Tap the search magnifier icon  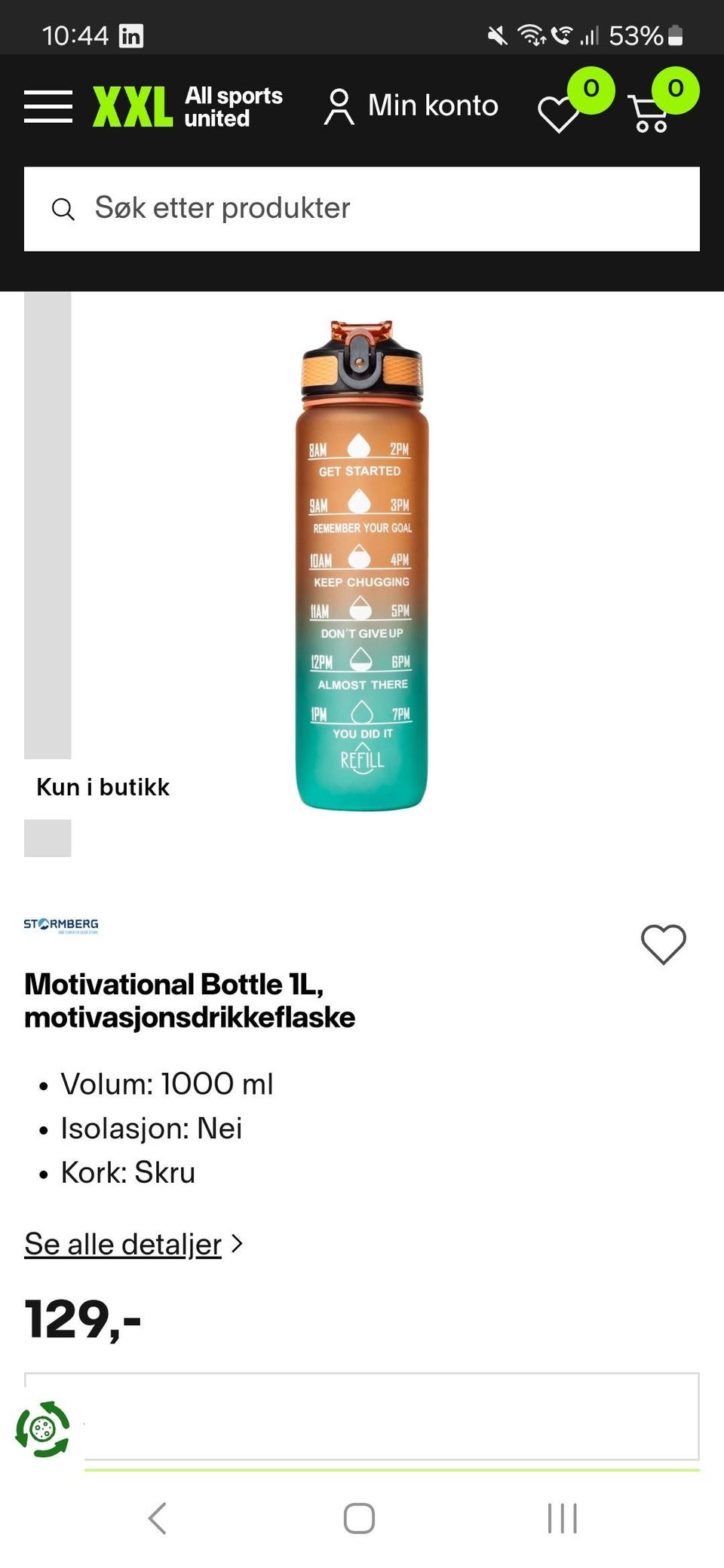pos(63,209)
